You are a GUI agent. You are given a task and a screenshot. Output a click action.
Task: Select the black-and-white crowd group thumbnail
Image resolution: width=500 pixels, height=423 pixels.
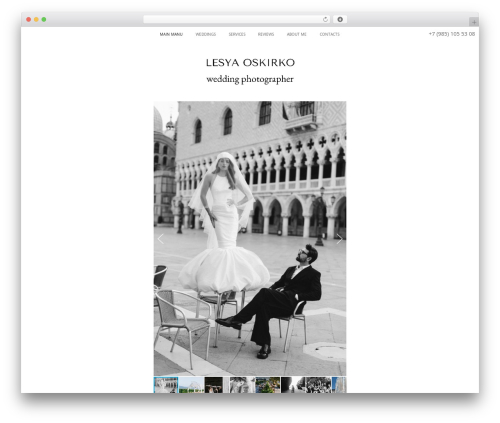(319, 385)
